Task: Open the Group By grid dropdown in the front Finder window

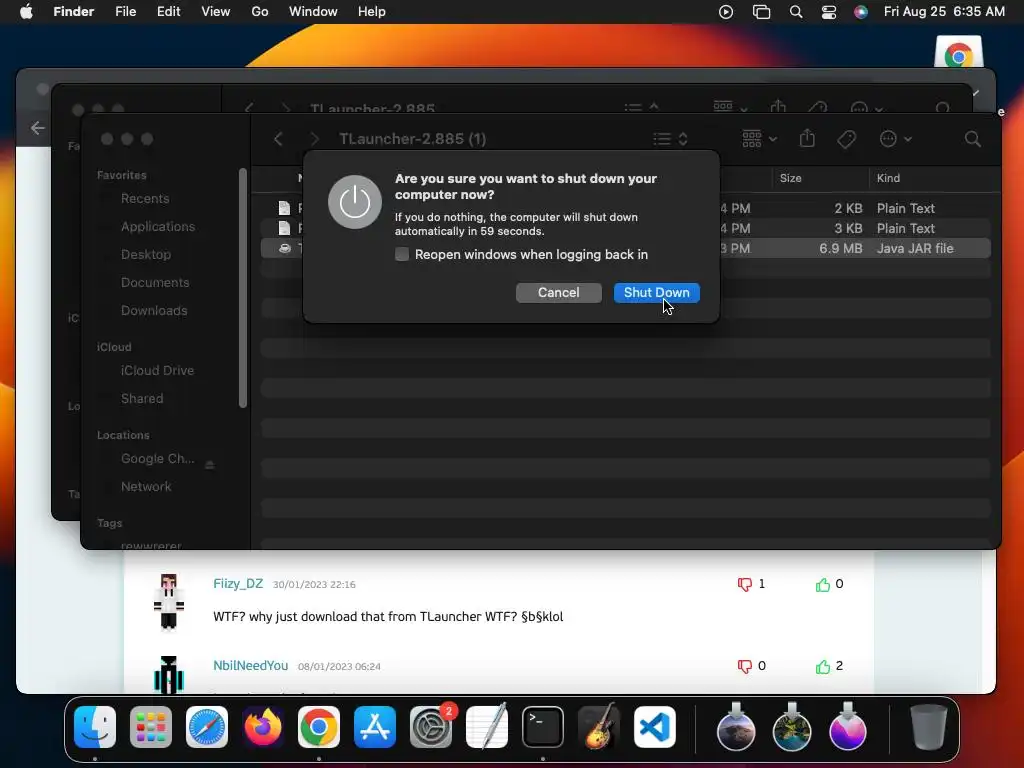Action: pos(759,138)
